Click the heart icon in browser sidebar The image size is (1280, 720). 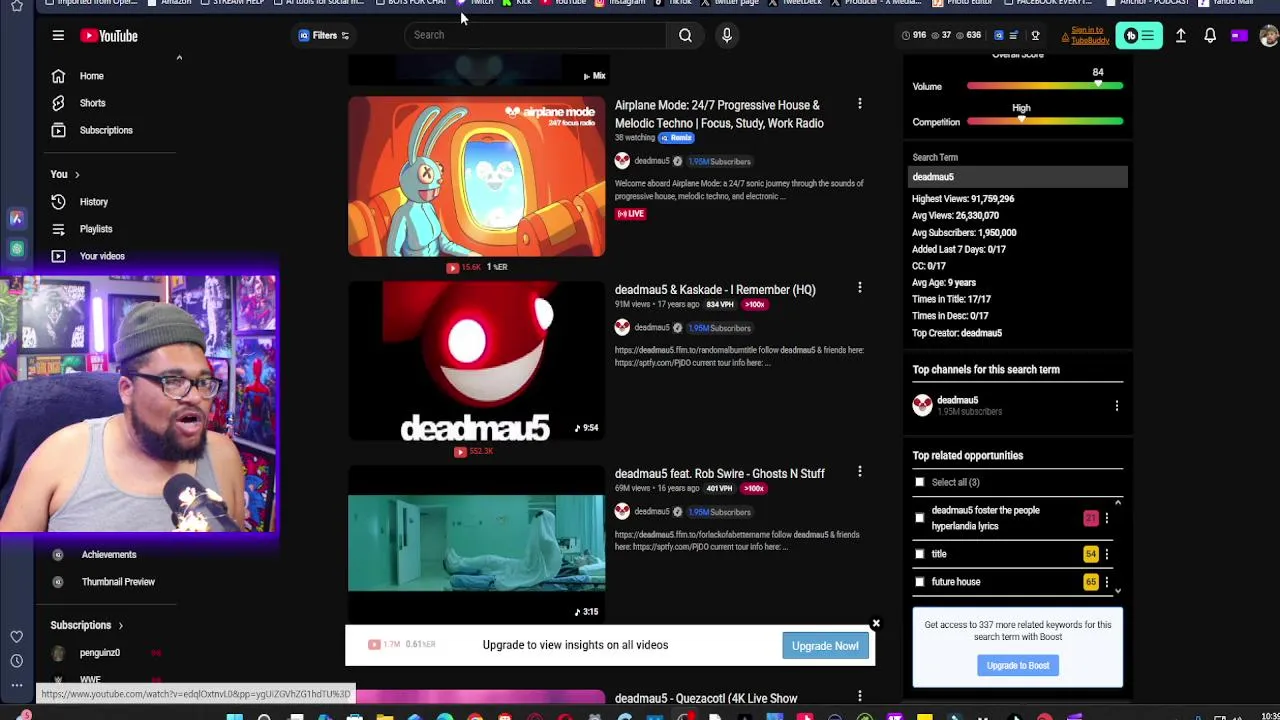coord(17,637)
